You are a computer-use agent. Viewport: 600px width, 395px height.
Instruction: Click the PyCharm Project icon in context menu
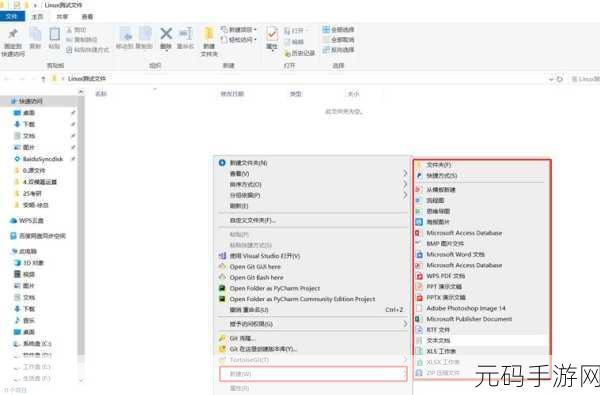click(x=222, y=288)
